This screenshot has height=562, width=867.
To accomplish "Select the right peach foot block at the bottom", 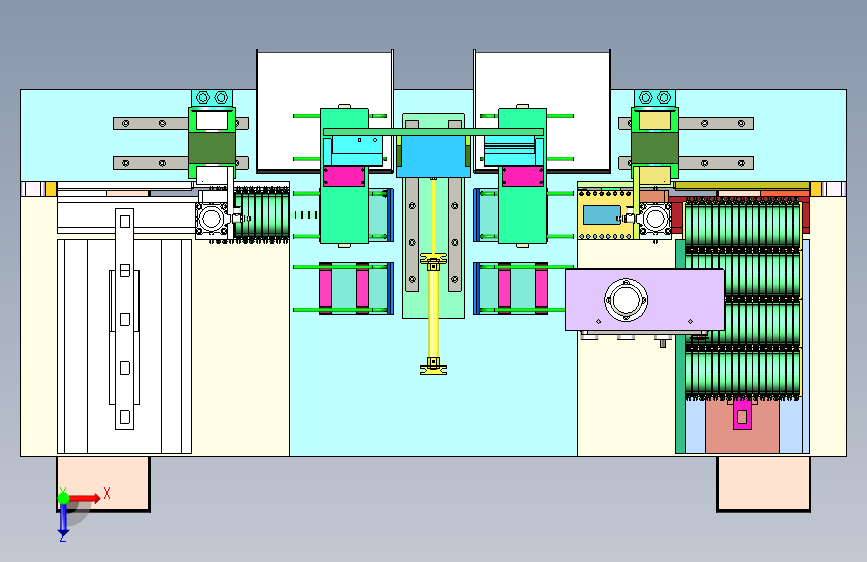I will point(764,483).
